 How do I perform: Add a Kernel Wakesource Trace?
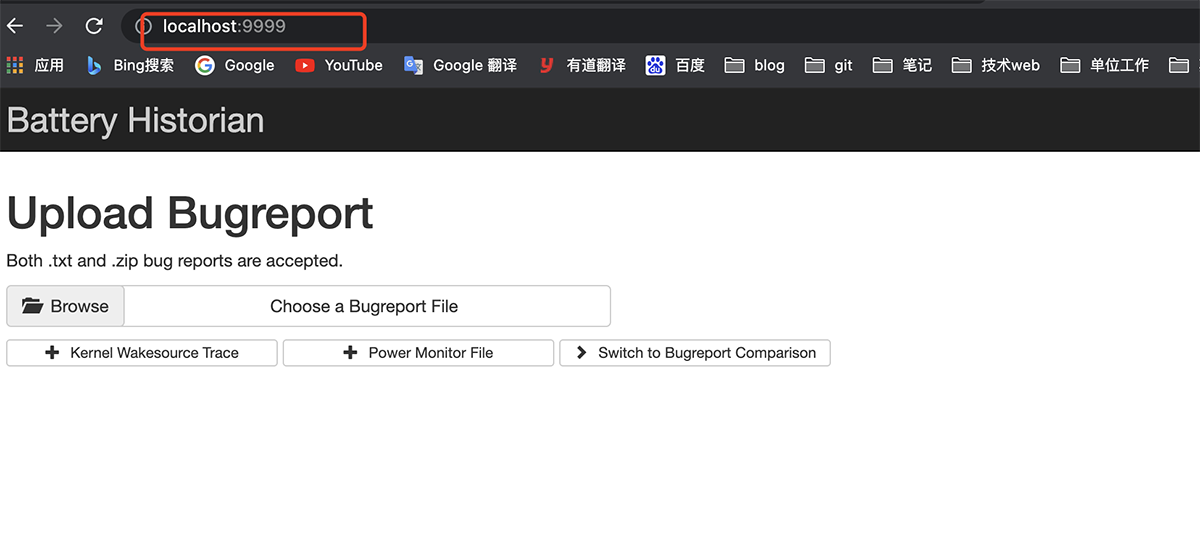tap(142, 353)
